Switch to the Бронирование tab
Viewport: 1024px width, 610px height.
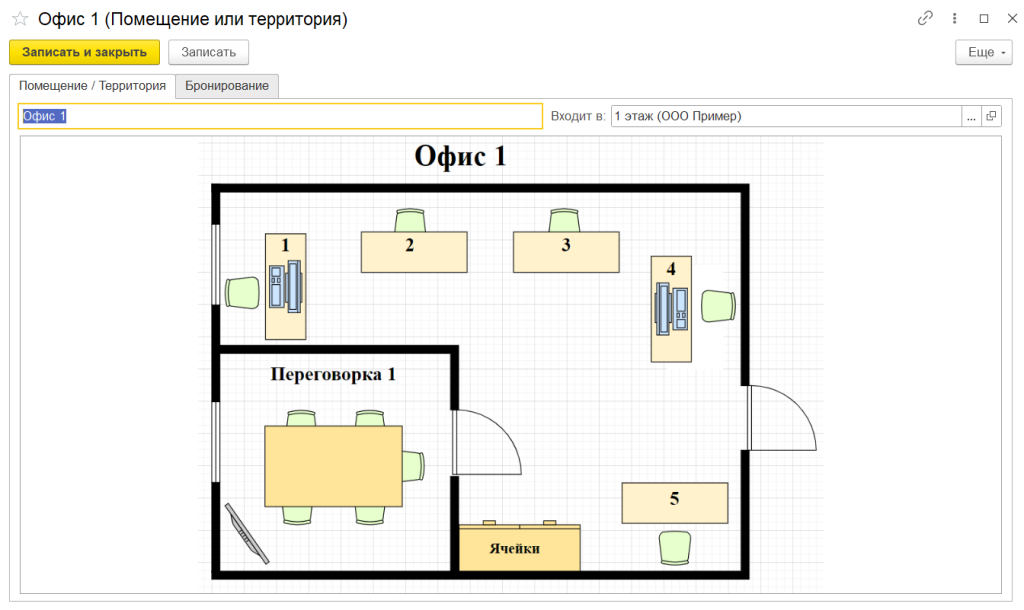[x=227, y=86]
